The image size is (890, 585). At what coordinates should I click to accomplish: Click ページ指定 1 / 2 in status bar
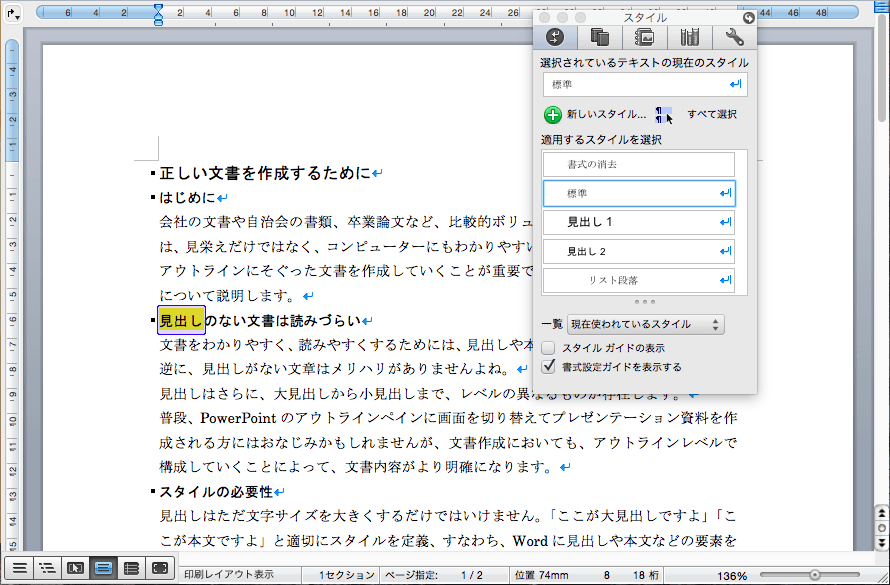[x=434, y=575]
